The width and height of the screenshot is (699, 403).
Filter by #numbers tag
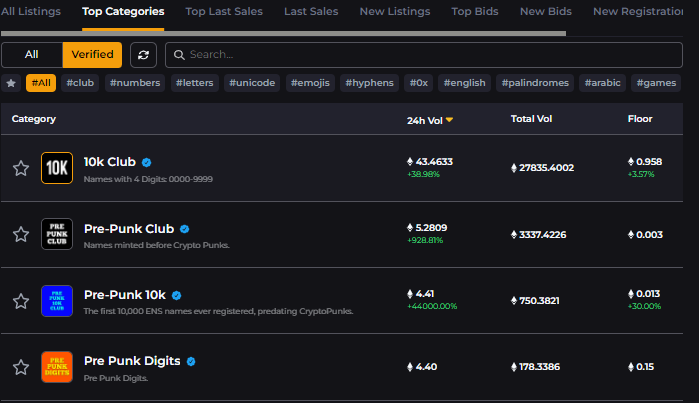(x=135, y=83)
